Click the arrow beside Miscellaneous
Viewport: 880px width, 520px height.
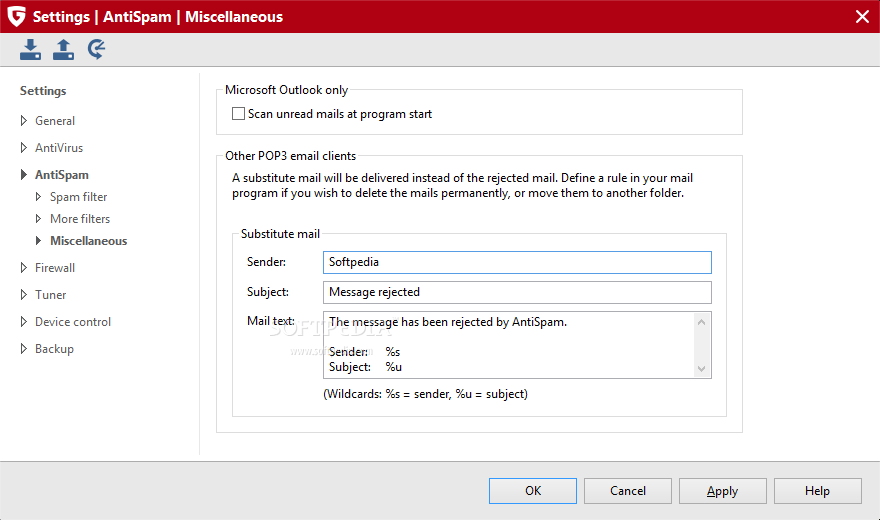click(x=38, y=240)
